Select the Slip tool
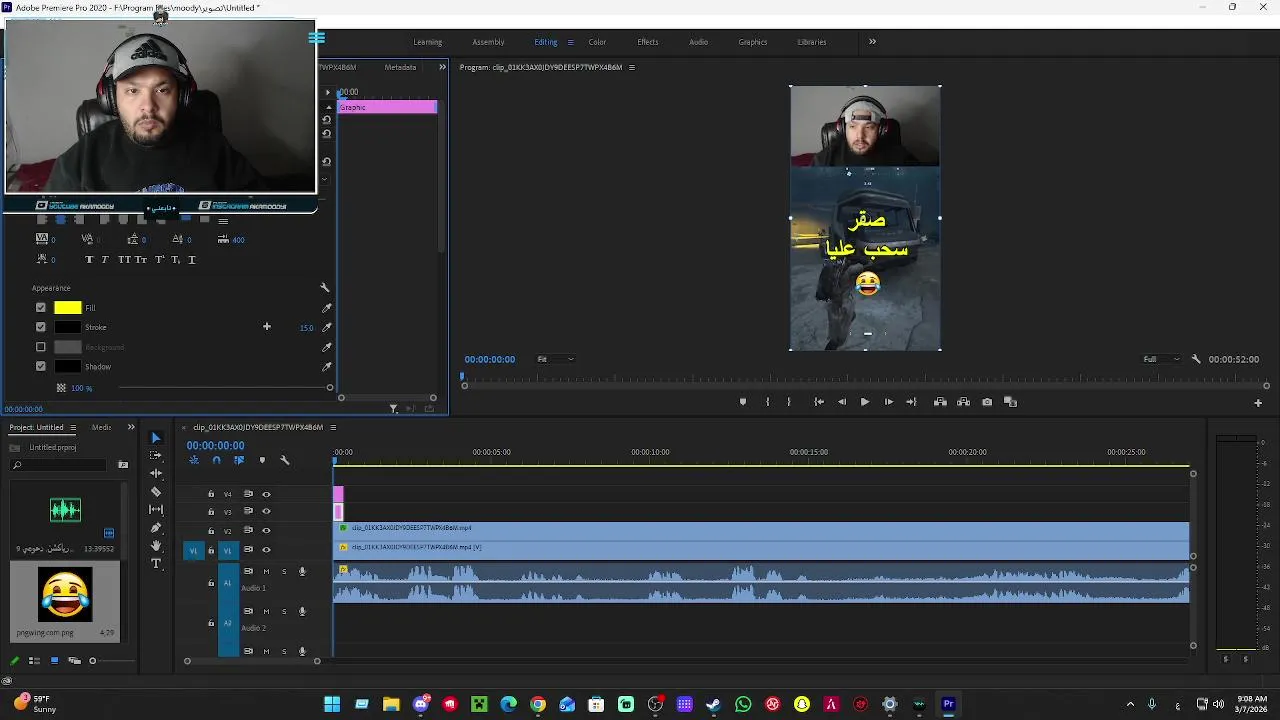The width and height of the screenshot is (1280, 720). (155, 509)
